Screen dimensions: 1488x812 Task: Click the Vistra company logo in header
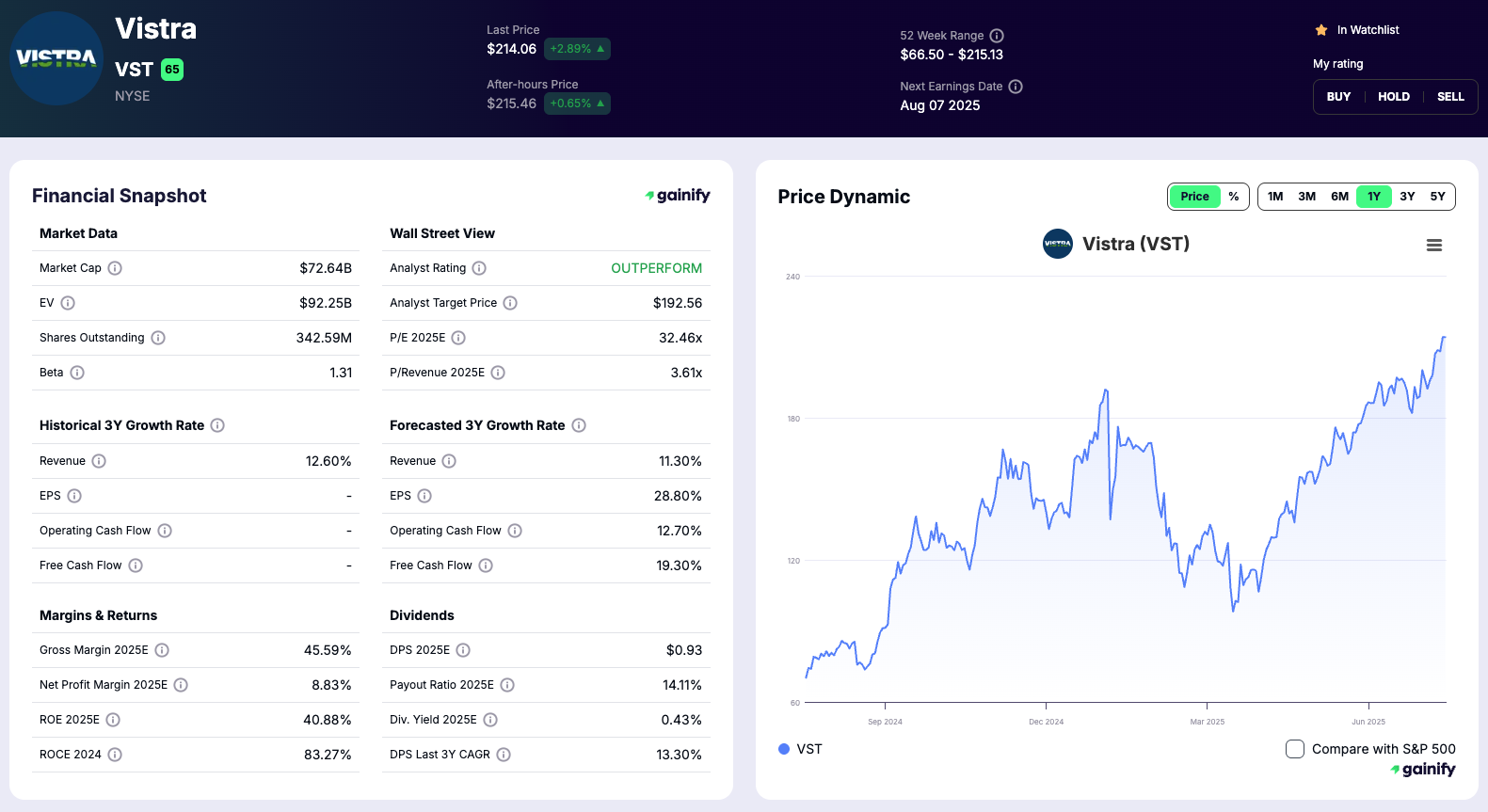coord(56,58)
